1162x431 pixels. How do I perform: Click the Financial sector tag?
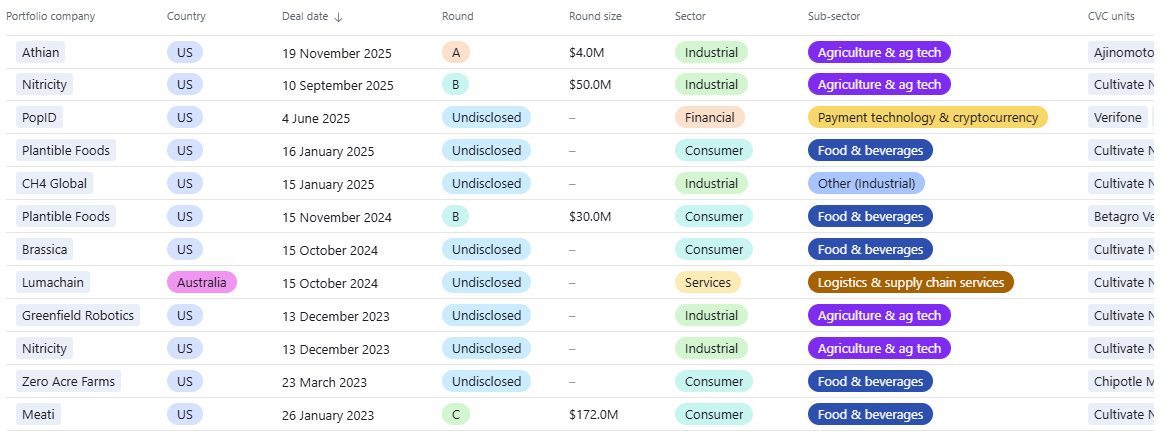click(x=709, y=118)
